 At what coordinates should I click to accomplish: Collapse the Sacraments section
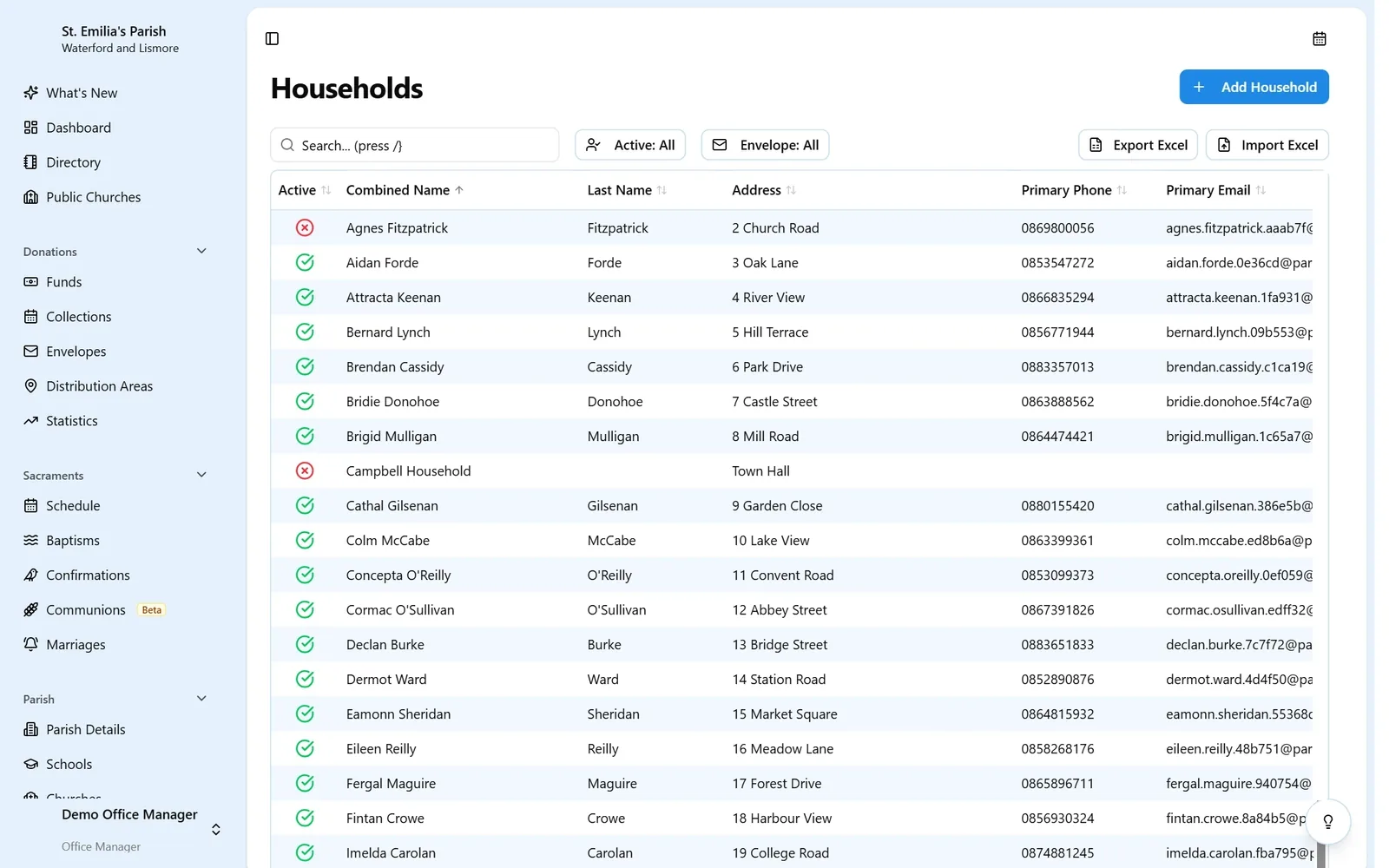click(201, 476)
